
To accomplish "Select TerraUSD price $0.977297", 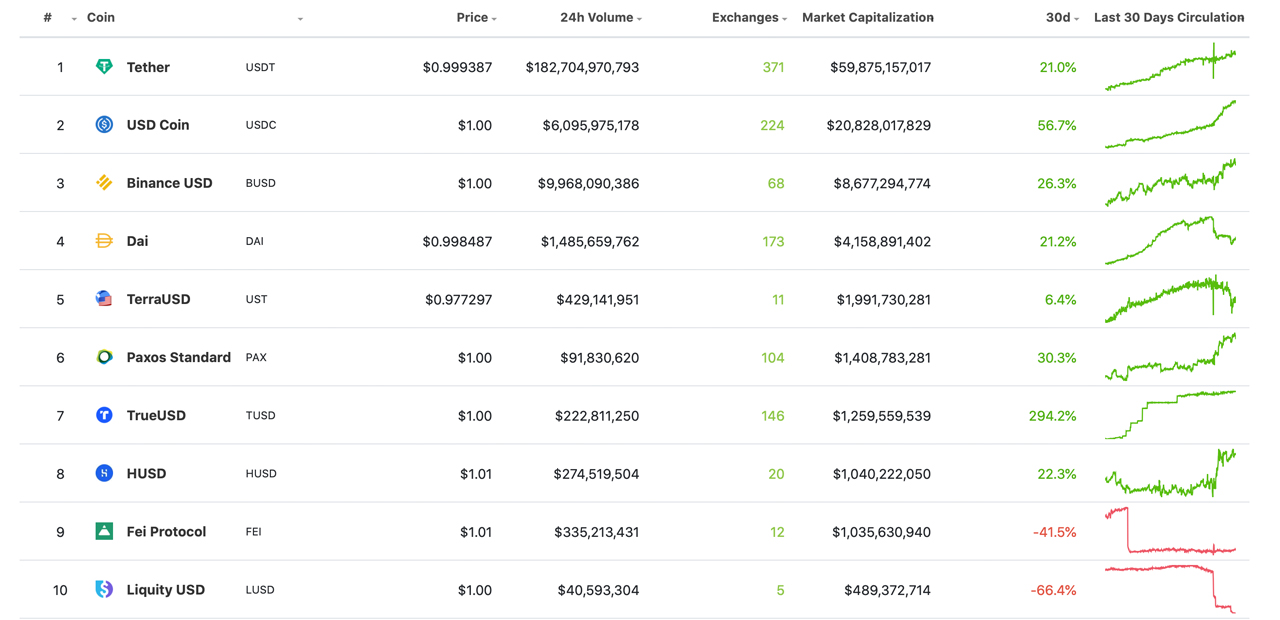I will click(458, 299).
